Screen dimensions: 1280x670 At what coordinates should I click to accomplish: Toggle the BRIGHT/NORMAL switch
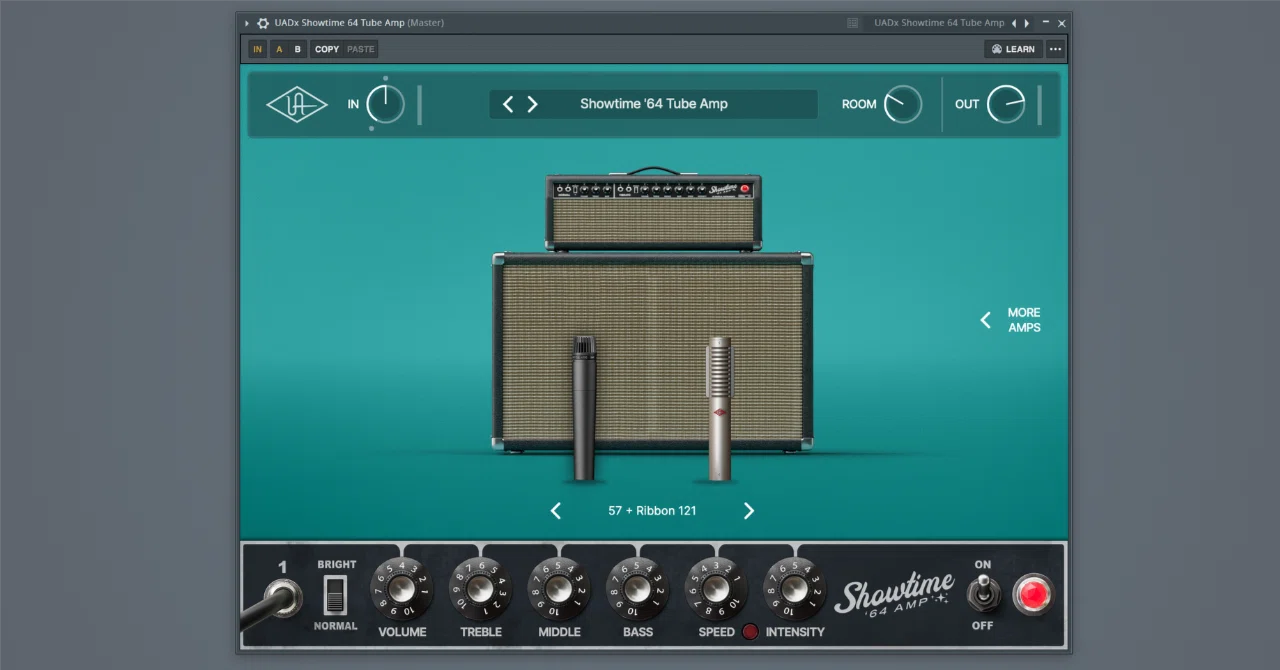coord(336,595)
